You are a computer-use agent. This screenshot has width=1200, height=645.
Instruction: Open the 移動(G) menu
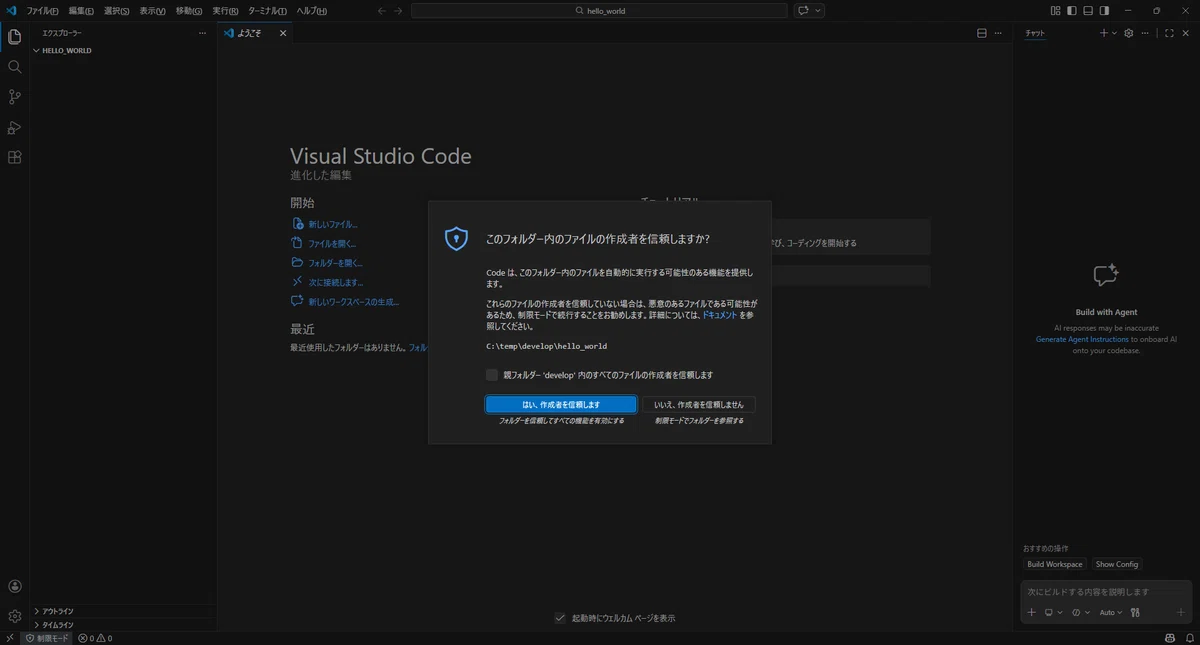(x=188, y=11)
